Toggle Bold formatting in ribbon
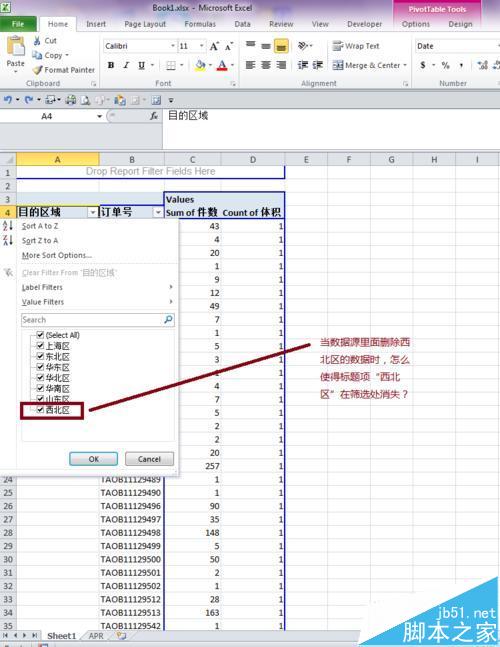Screen dimensions: 500x647 (x=111, y=65)
